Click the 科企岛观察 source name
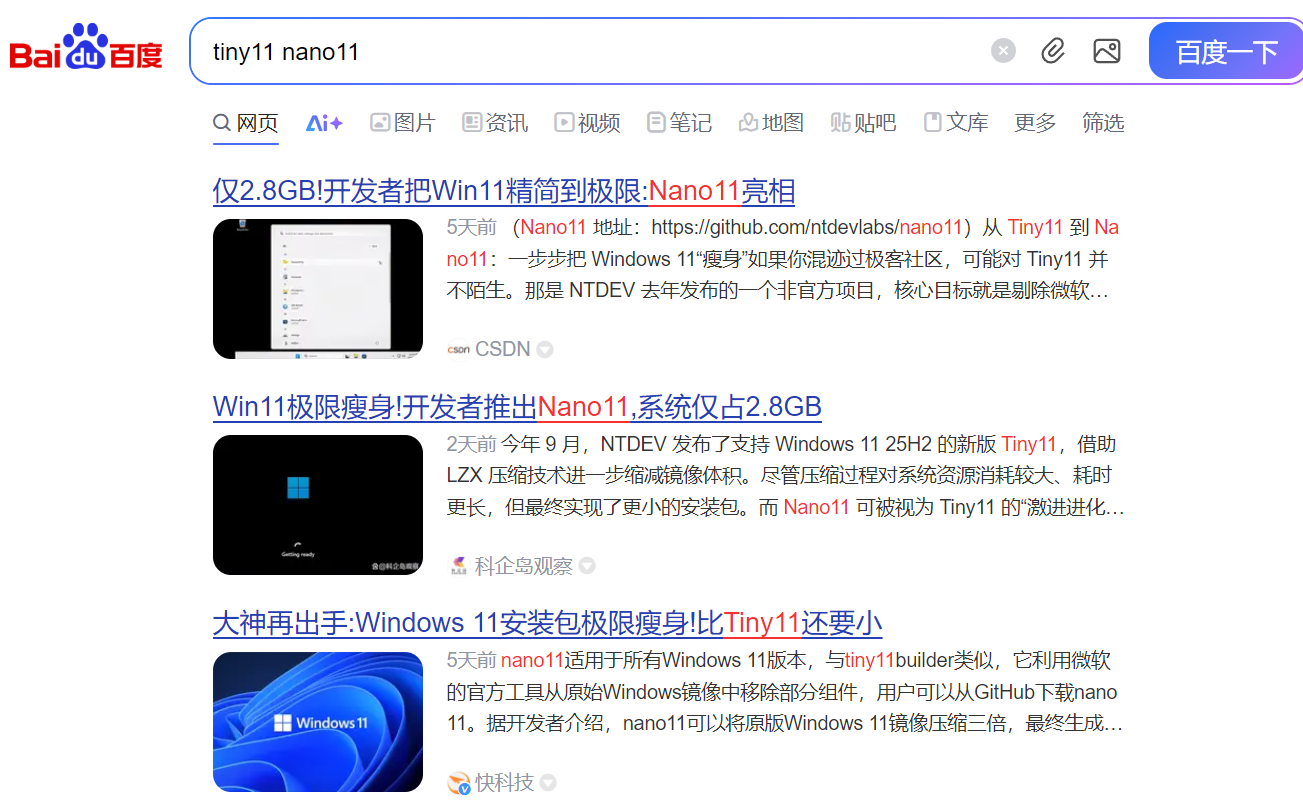Image resolution: width=1303 pixels, height=808 pixels. [523, 566]
